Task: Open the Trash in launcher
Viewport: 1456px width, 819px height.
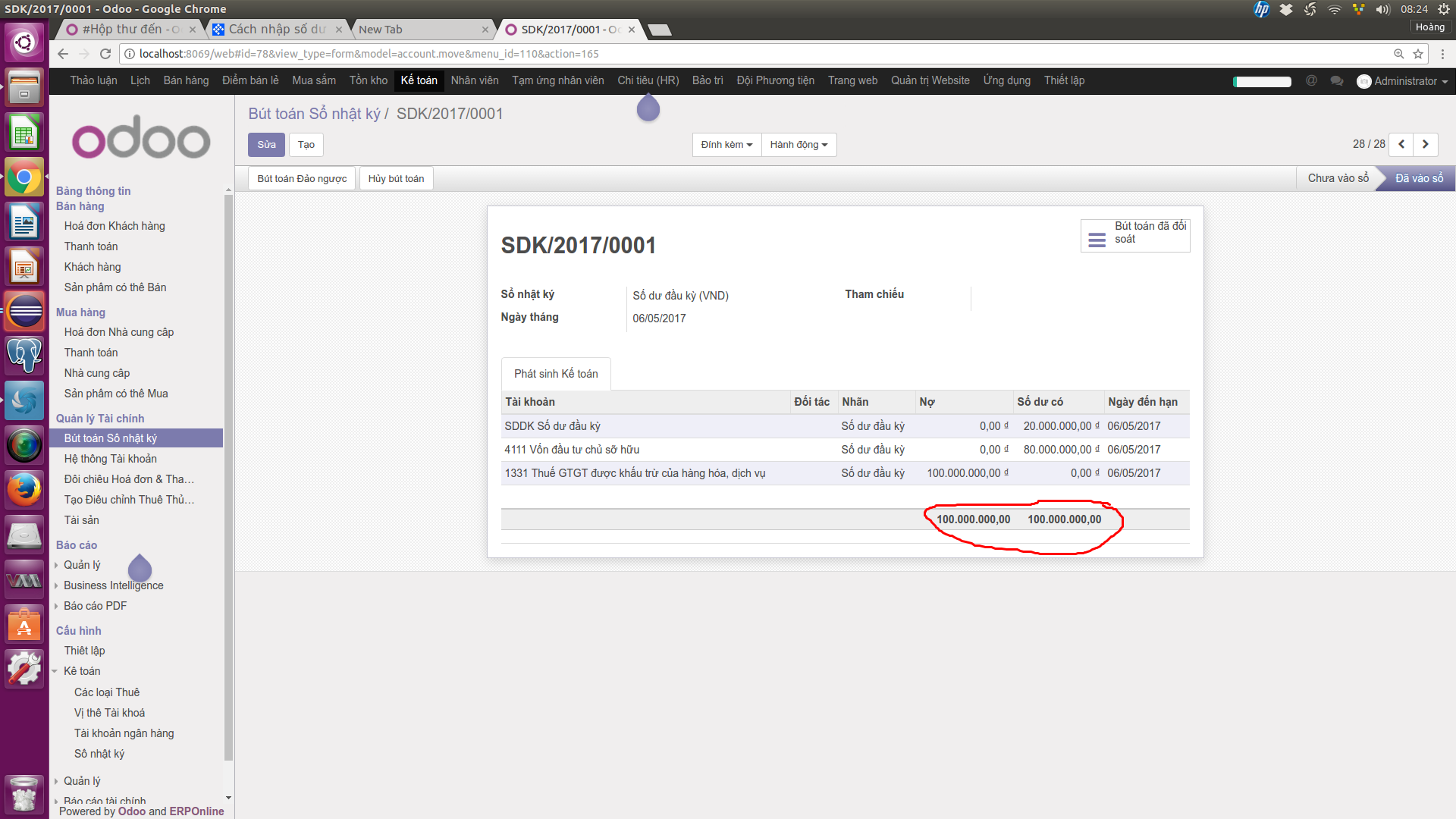Action: (x=24, y=793)
